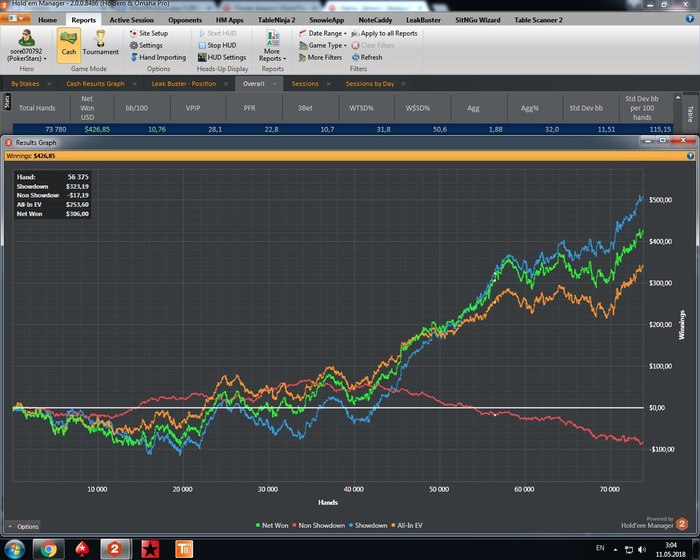Switch to the Sessions by Day tab

click(370, 84)
